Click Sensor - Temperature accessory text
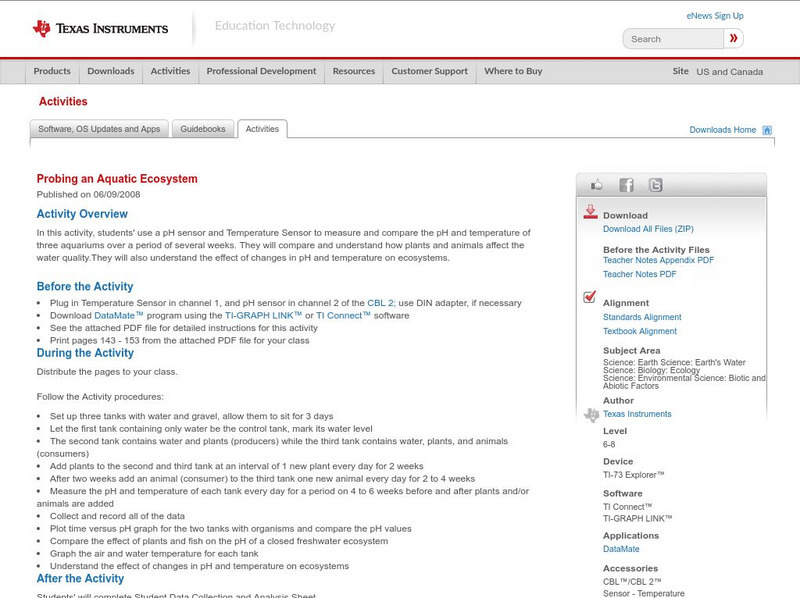Screen dimensions: 800x598 pos(644,593)
